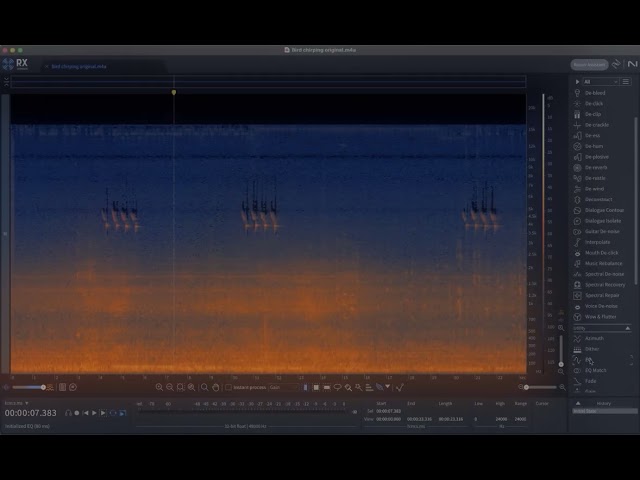Click the Repair Assistant button
The width and height of the screenshot is (640, 480).
pyautogui.click(x=589, y=64)
